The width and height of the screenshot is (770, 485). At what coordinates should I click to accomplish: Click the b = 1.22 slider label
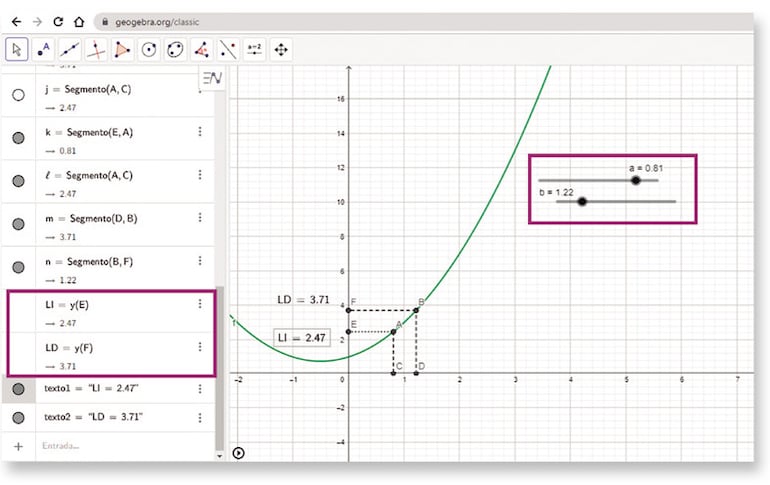point(556,192)
